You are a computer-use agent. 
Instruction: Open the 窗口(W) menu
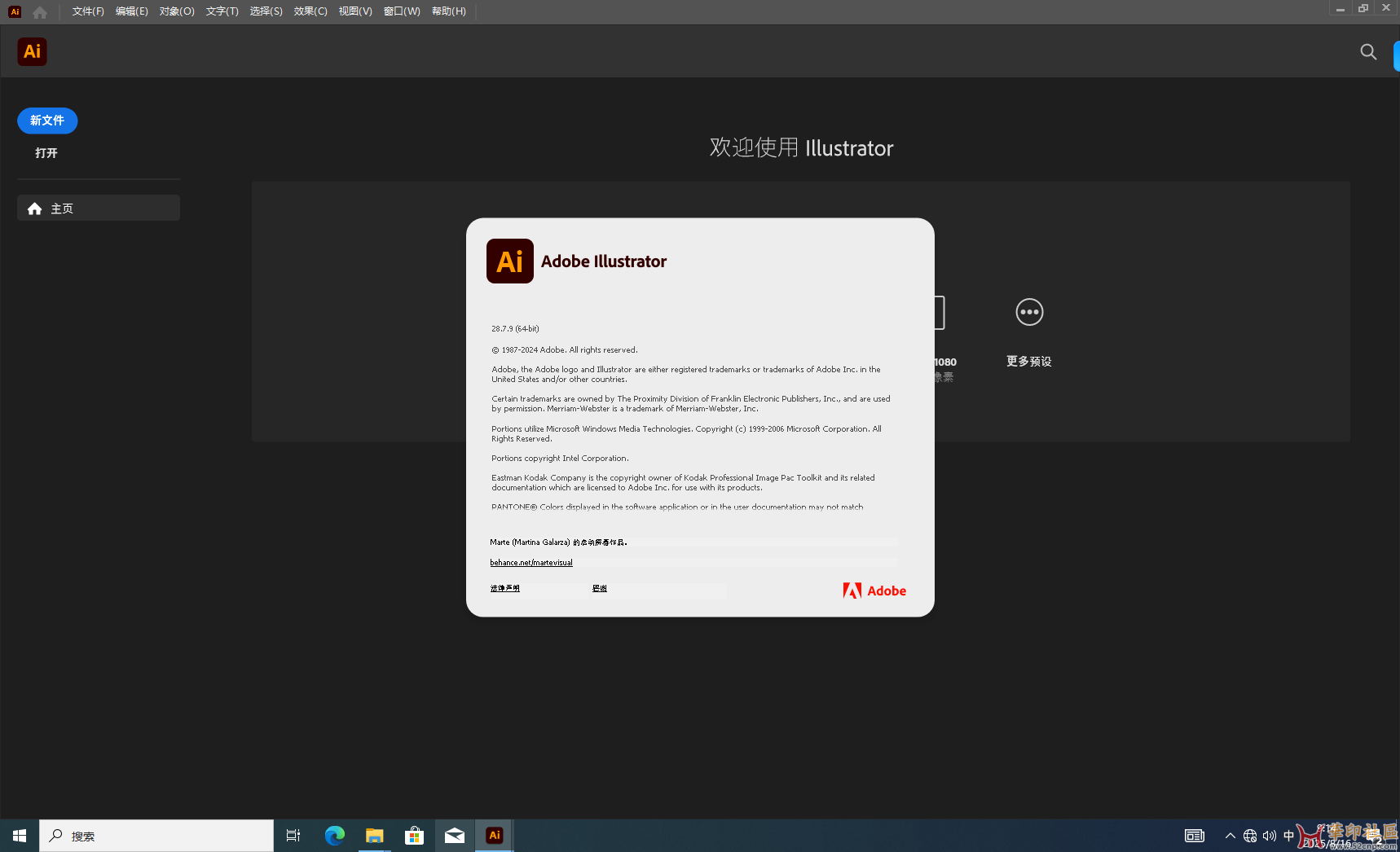tap(402, 11)
